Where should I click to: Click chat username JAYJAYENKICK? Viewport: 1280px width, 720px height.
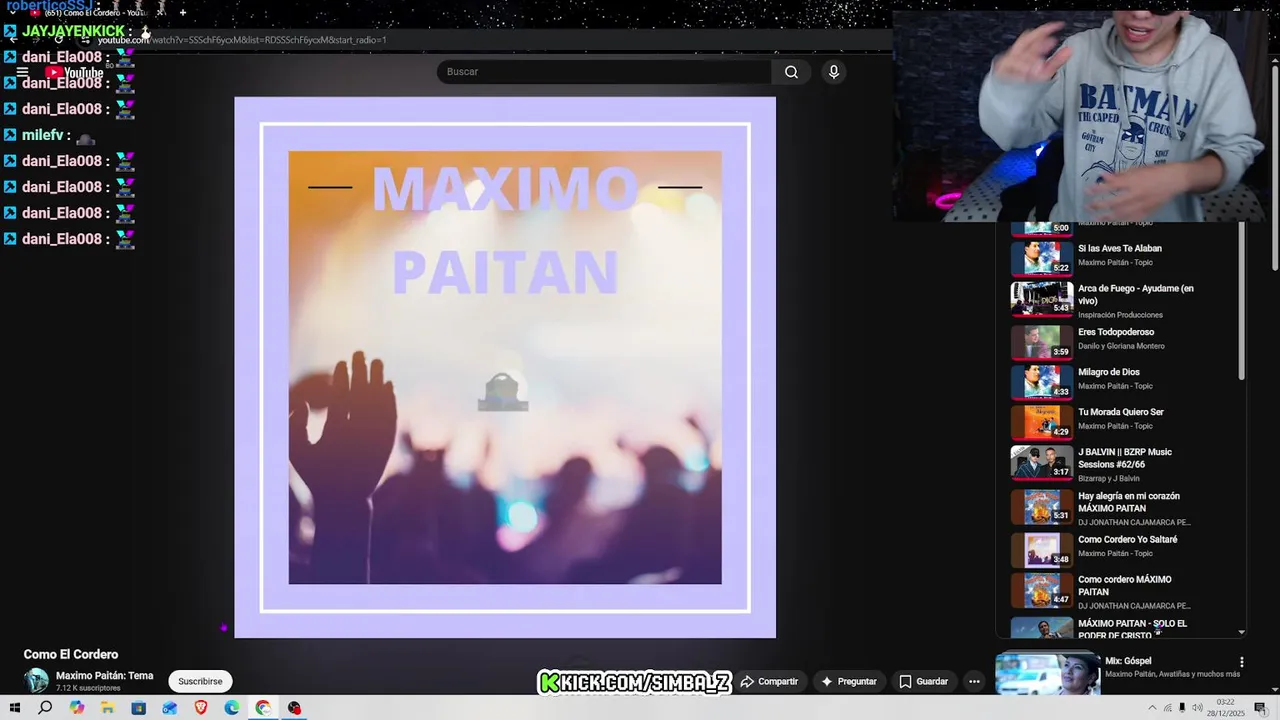click(x=73, y=31)
